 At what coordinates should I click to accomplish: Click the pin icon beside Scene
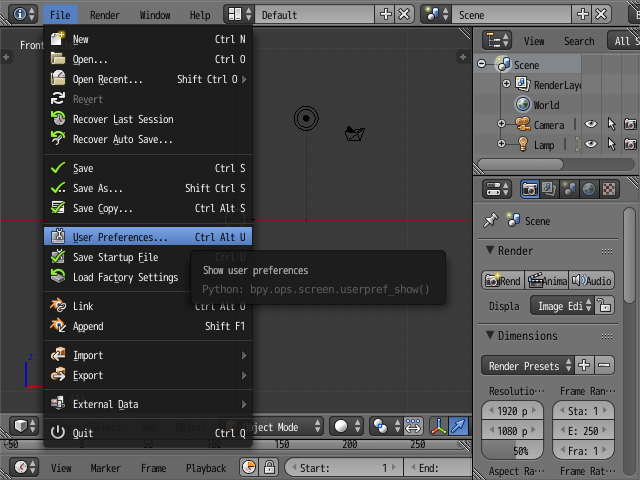[x=491, y=220]
